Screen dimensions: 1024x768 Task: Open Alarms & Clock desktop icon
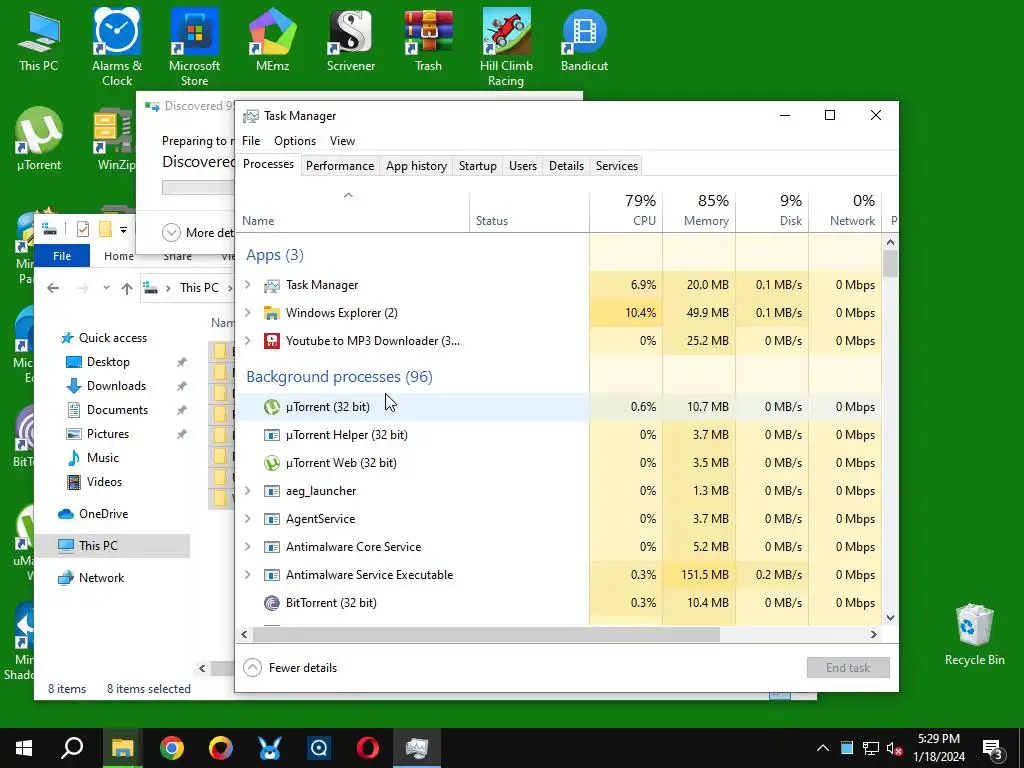coord(116,47)
